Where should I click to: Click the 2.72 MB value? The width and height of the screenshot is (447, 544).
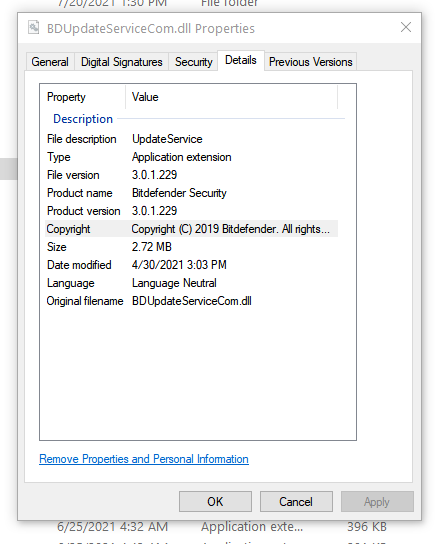pos(152,247)
